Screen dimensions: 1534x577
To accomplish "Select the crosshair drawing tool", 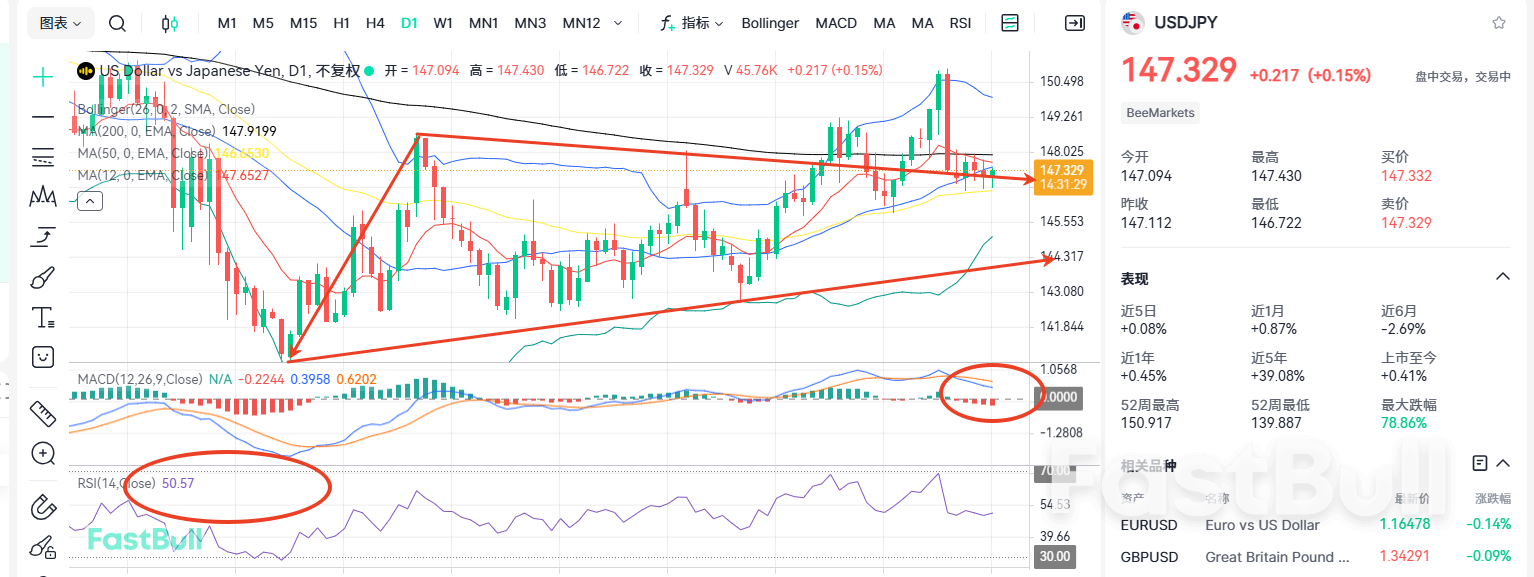I will pos(42,75).
